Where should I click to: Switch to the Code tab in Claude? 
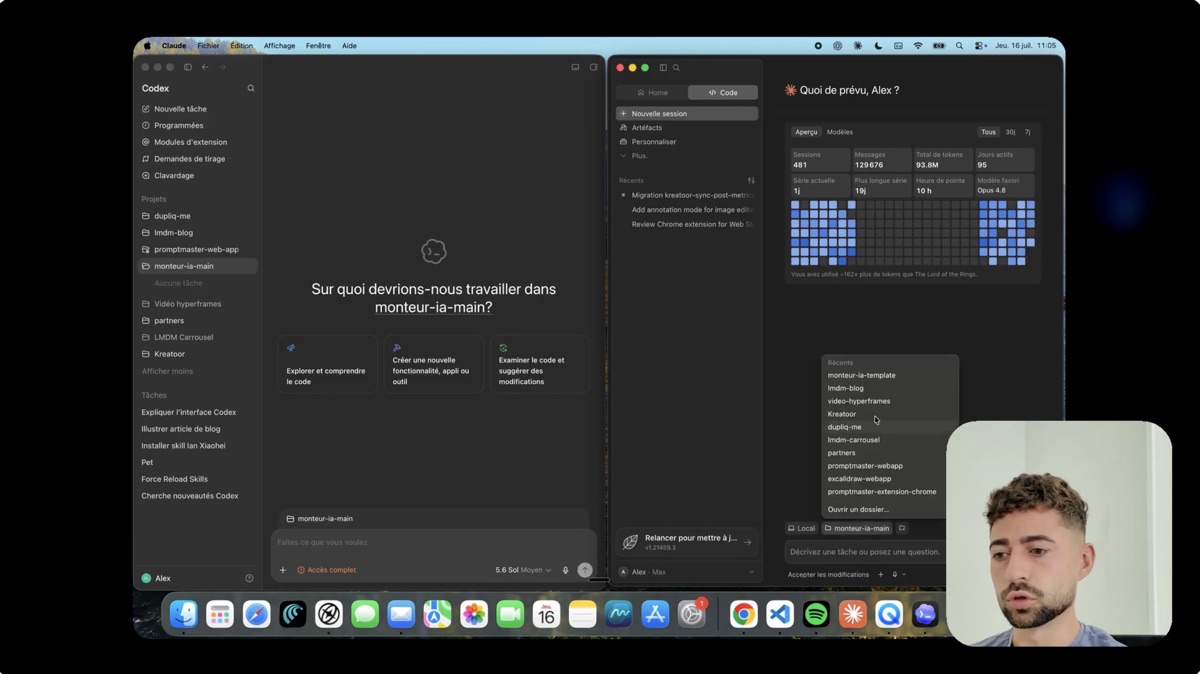click(723, 92)
